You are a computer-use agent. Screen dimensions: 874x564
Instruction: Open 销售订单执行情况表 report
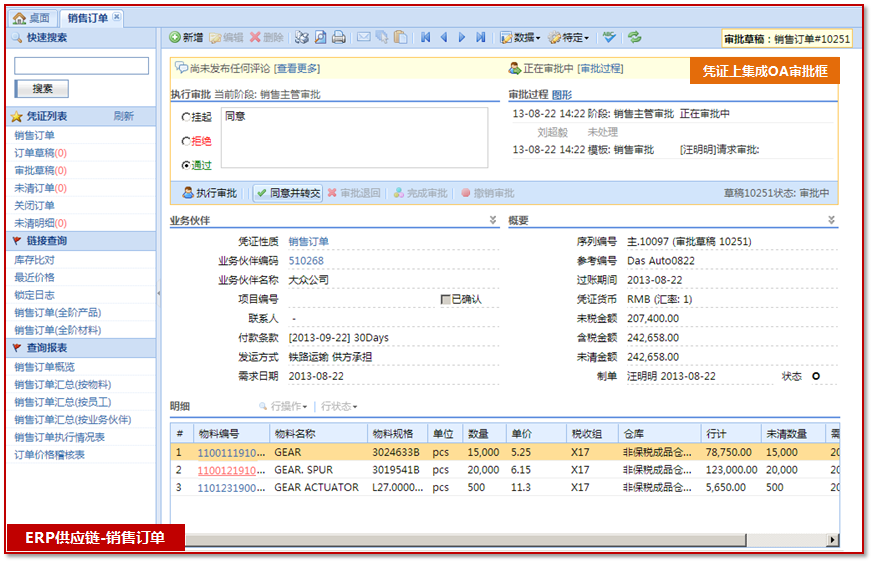59,437
